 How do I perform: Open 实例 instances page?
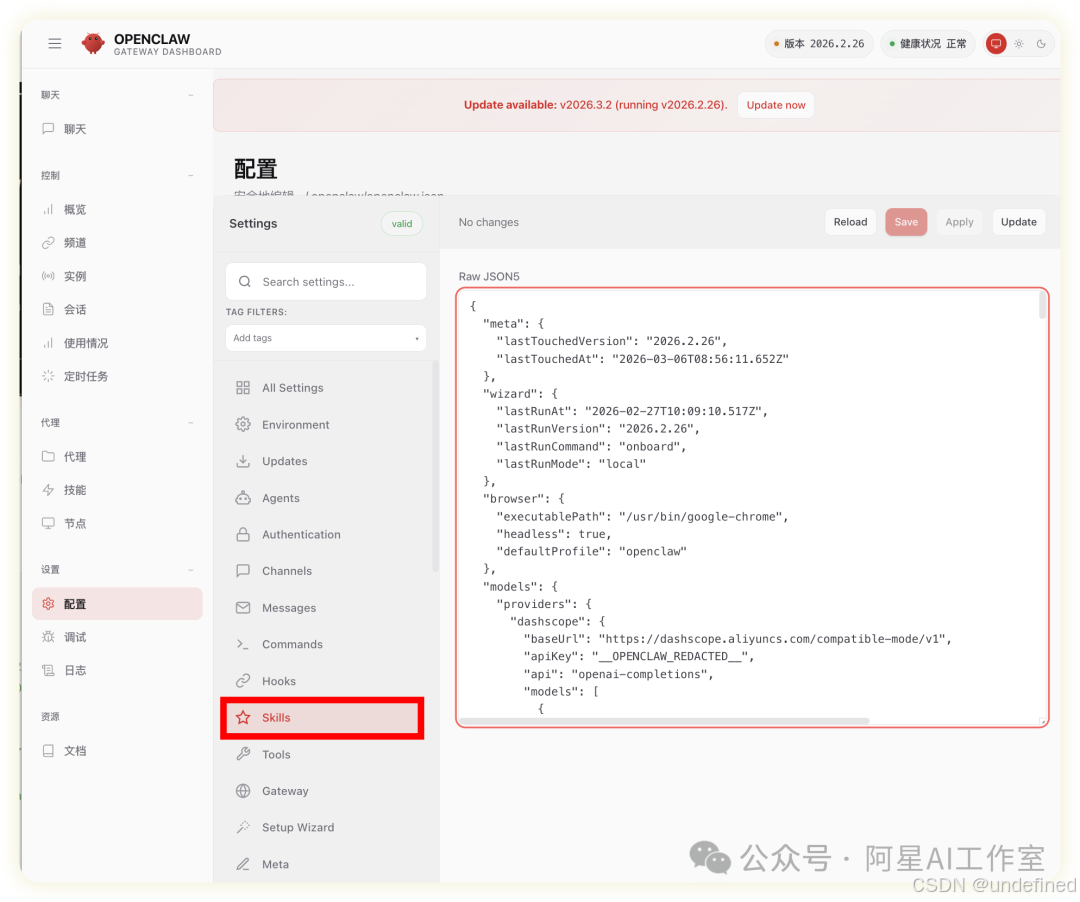click(117, 276)
